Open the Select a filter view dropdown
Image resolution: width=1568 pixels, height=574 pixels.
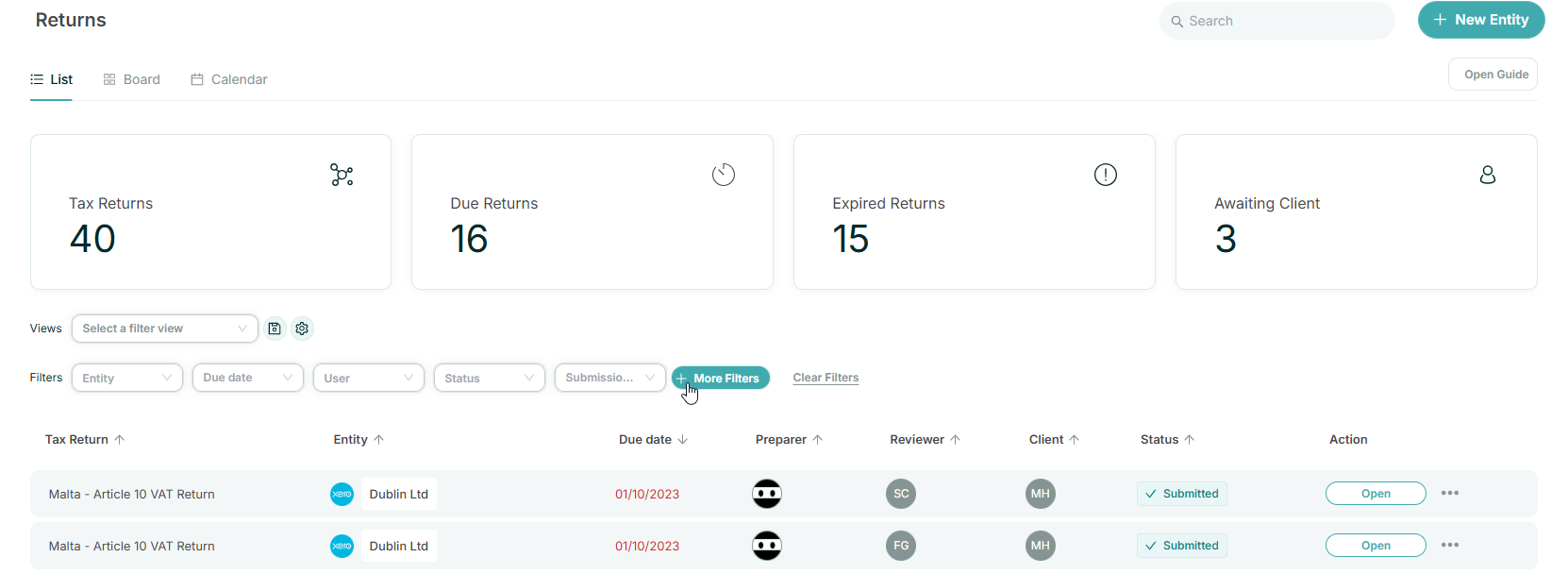164,329
